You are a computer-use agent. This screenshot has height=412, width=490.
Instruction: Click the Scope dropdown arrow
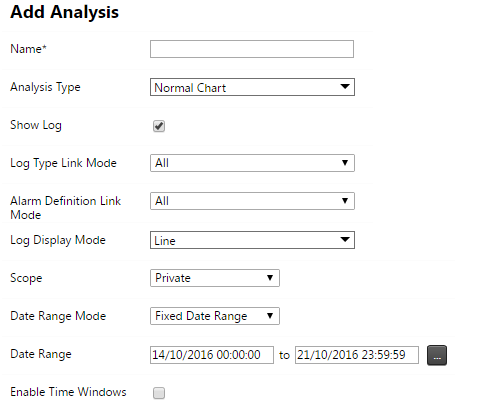point(270,278)
